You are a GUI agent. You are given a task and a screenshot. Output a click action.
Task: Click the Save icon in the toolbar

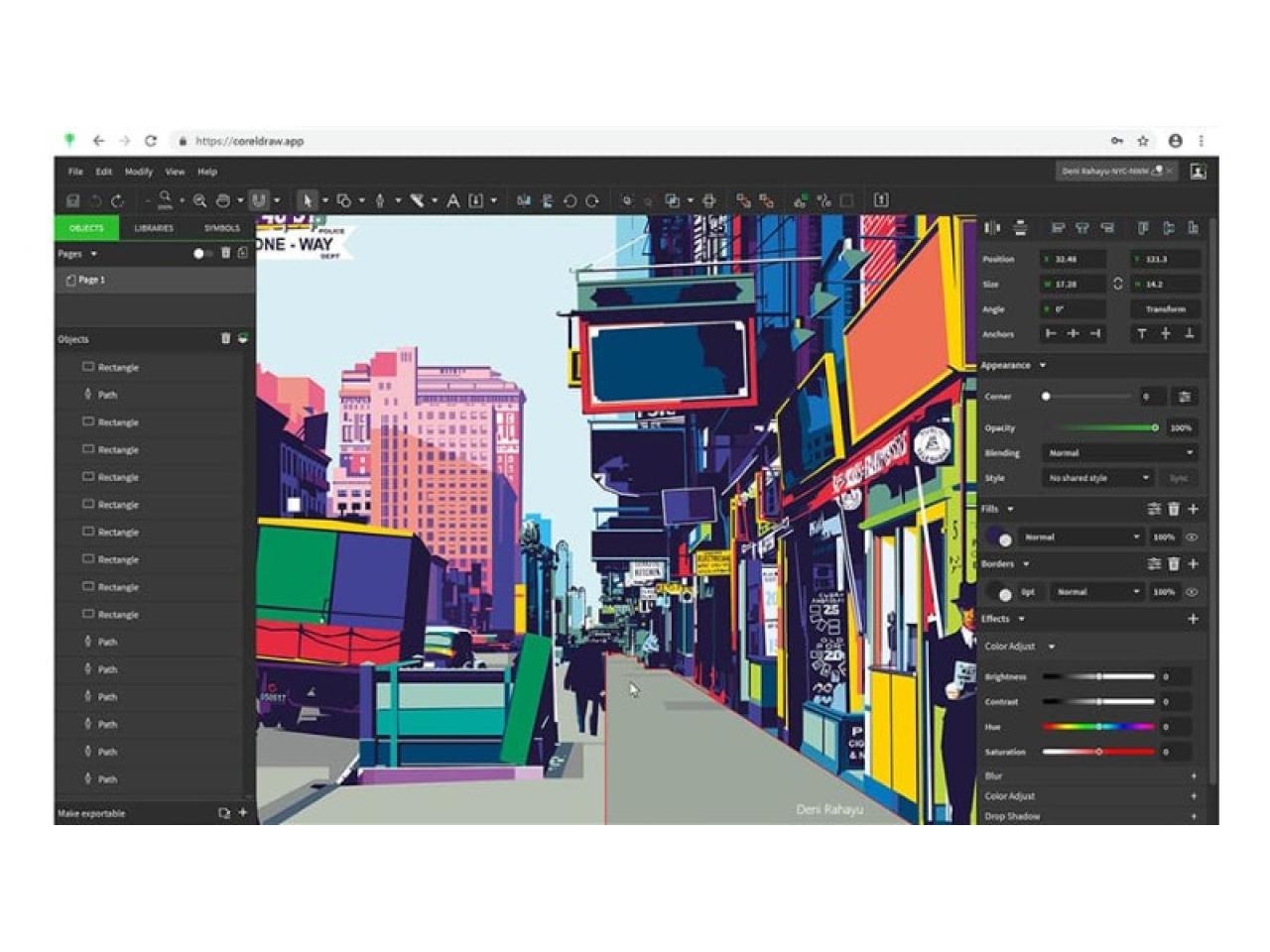[x=72, y=200]
